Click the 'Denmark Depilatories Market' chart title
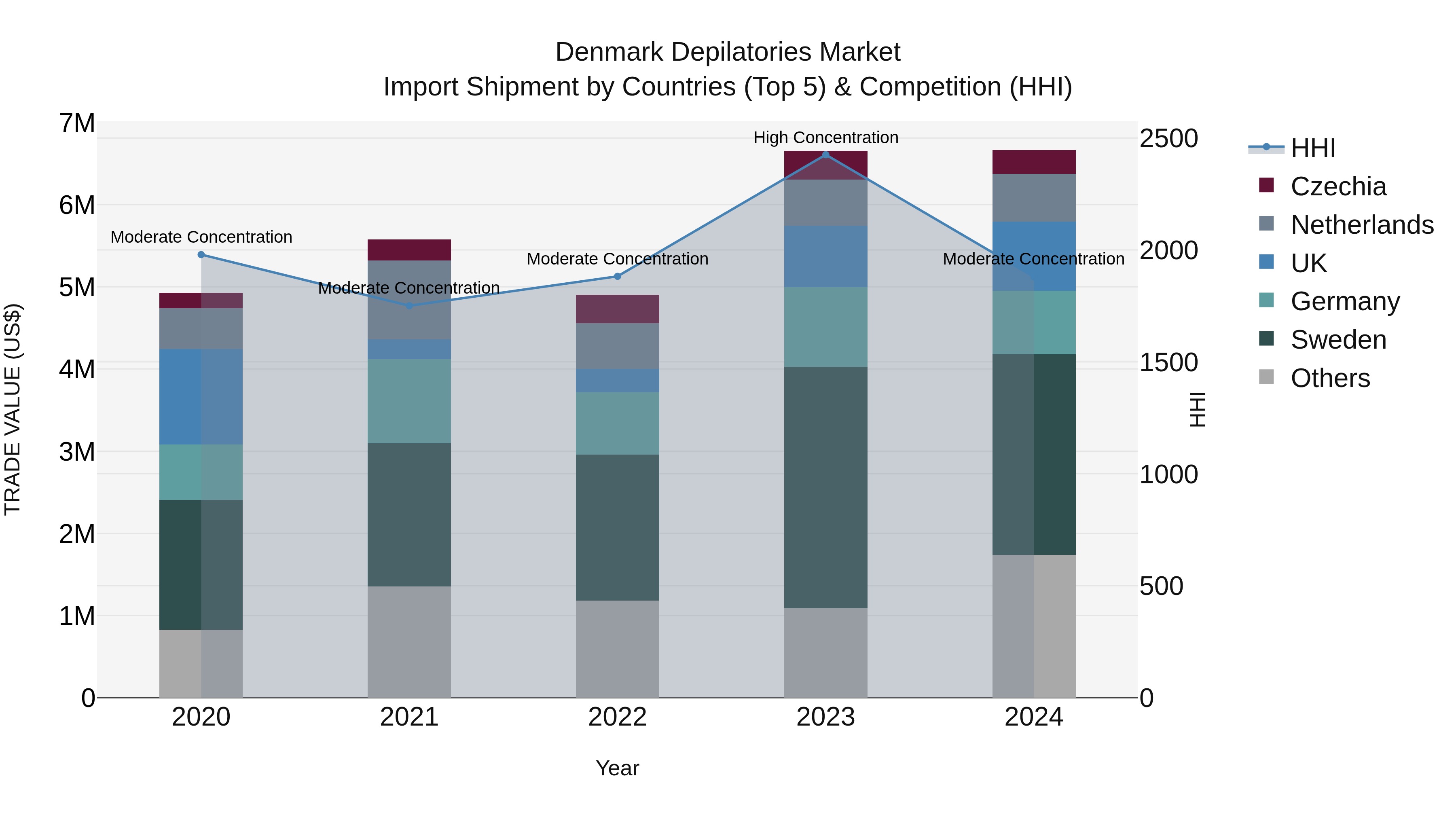The width and height of the screenshot is (1456, 819). coord(728,52)
